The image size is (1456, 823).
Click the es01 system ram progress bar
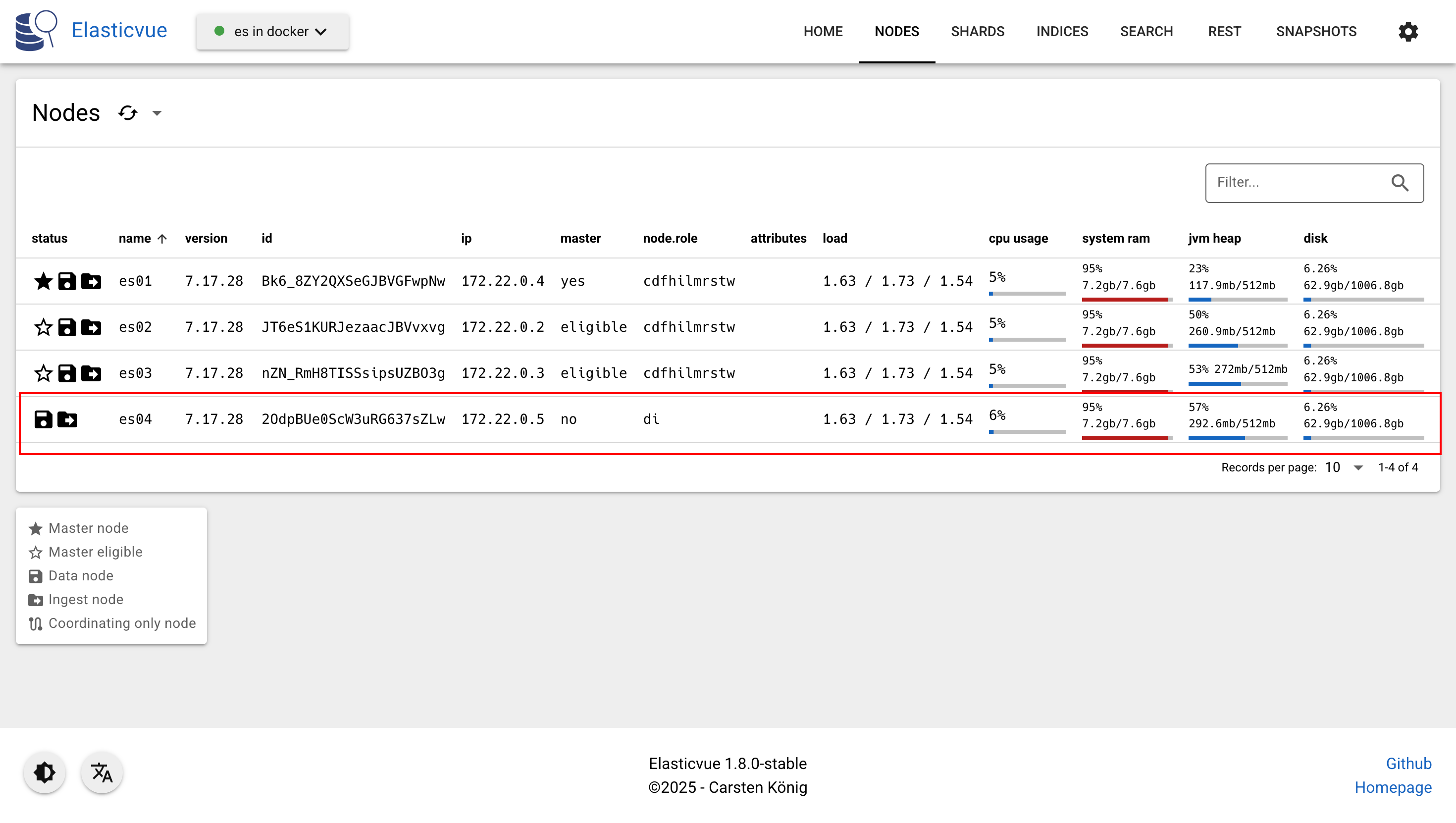point(1127,300)
